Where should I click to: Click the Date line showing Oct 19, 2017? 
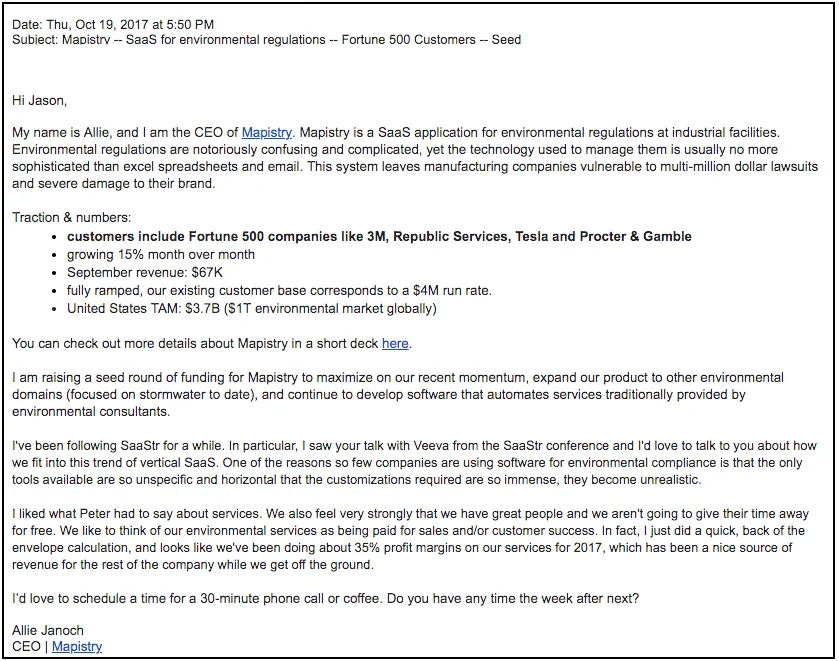click(x=113, y=25)
